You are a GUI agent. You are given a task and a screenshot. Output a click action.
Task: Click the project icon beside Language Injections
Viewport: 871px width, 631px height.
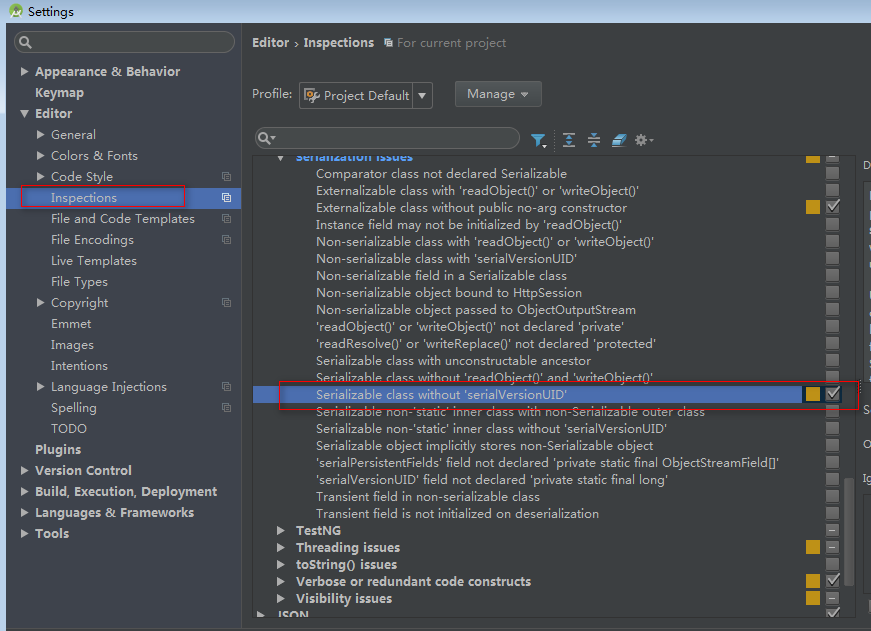point(226,386)
